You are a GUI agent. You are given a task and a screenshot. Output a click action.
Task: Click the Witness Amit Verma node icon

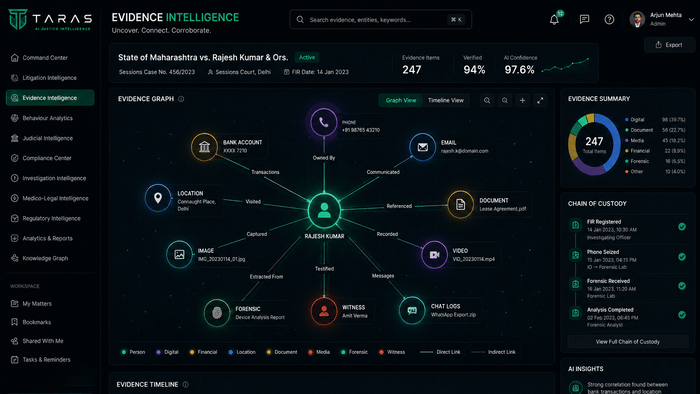(x=324, y=311)
